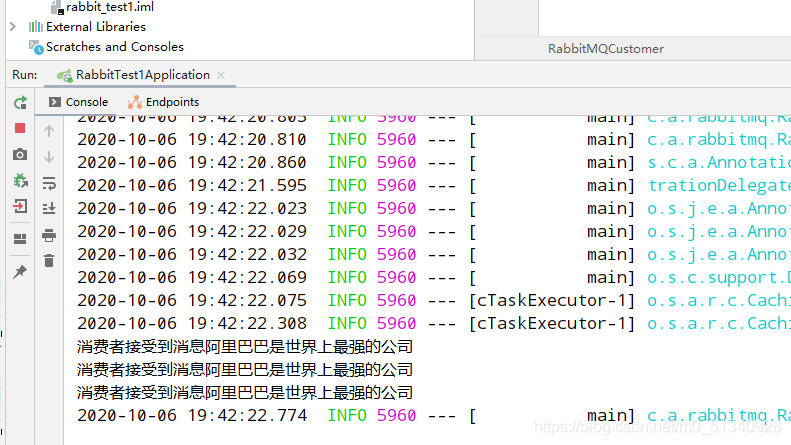Select External Libraries in project tree
The image size is (791, 445).
(x=87, y=27)
